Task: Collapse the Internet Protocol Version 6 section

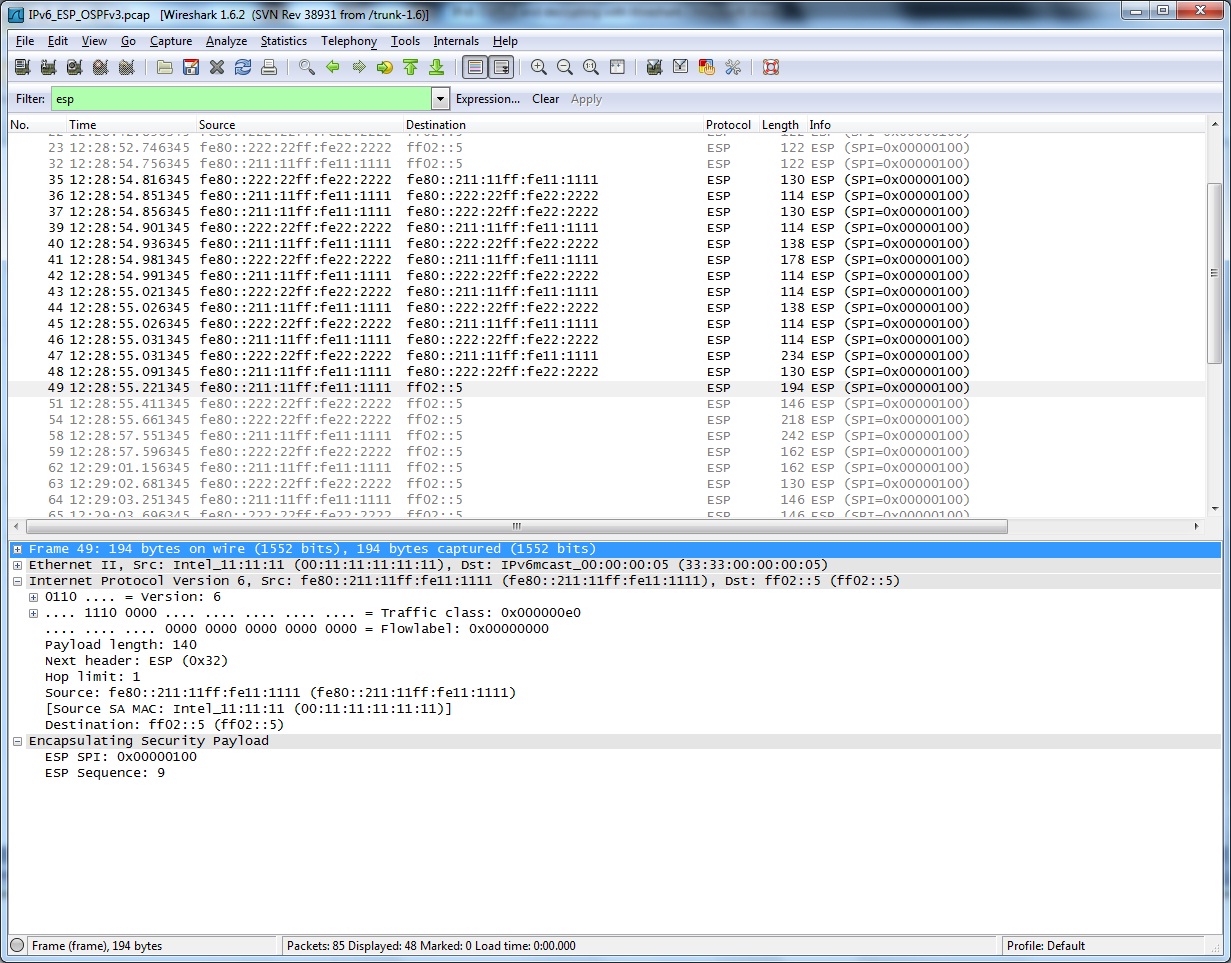Action: click(17, 580)
